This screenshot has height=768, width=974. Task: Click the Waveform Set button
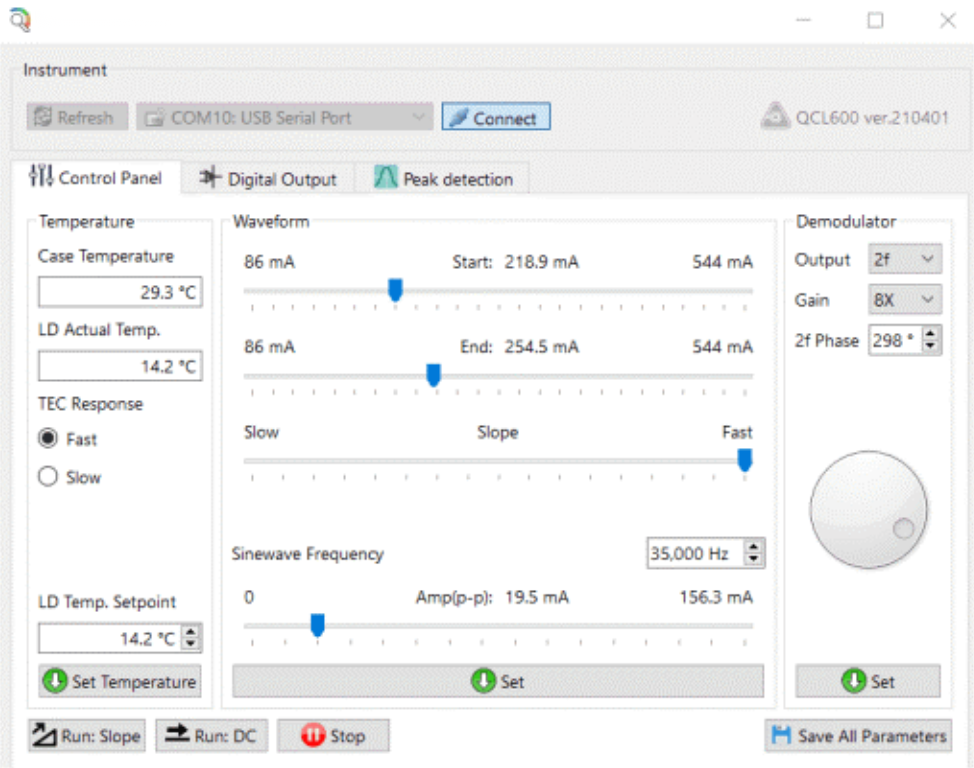pyautogui.click(x=498, y=682)
